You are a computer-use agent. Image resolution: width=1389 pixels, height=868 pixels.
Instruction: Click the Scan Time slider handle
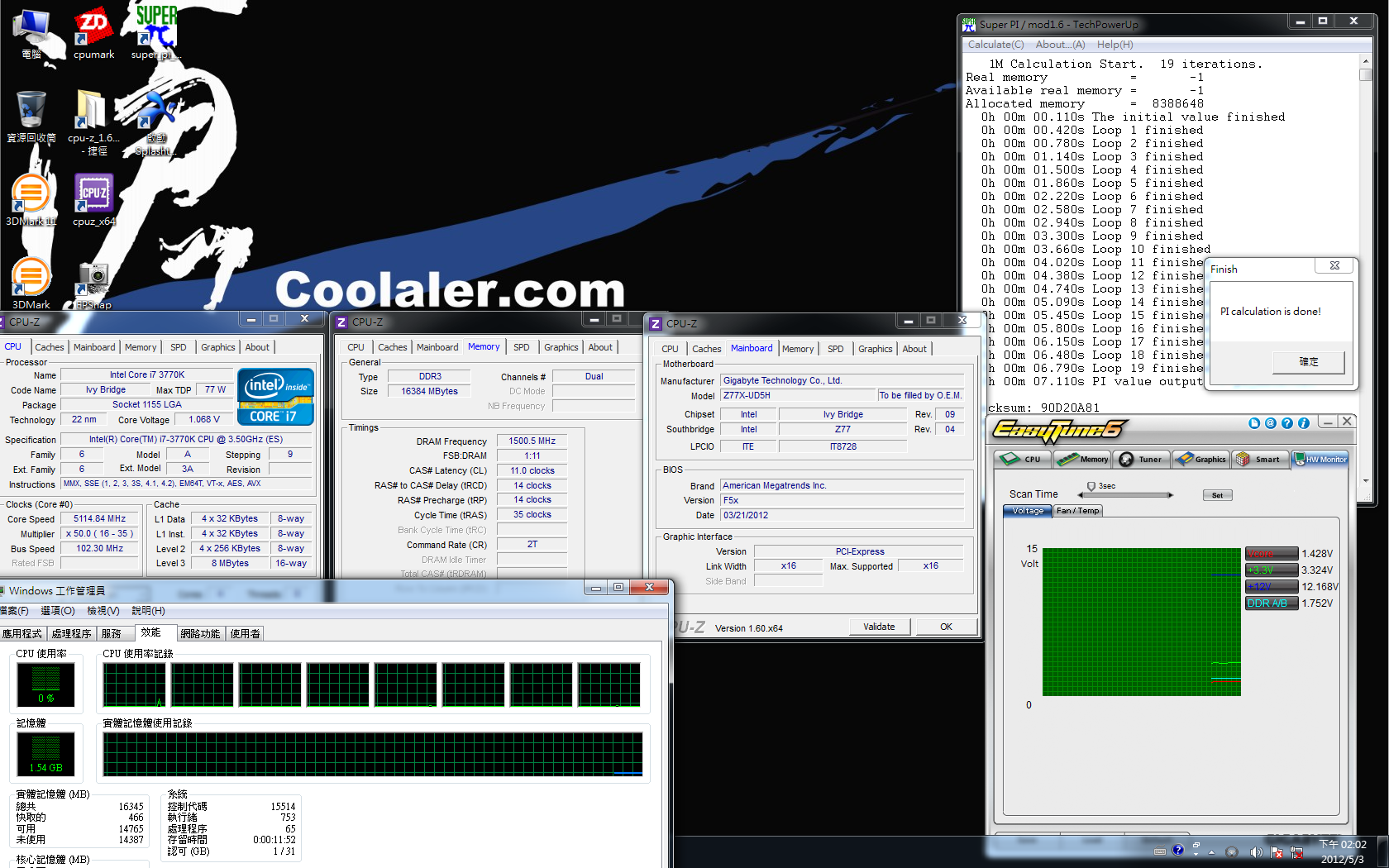tap(1091, 486)
